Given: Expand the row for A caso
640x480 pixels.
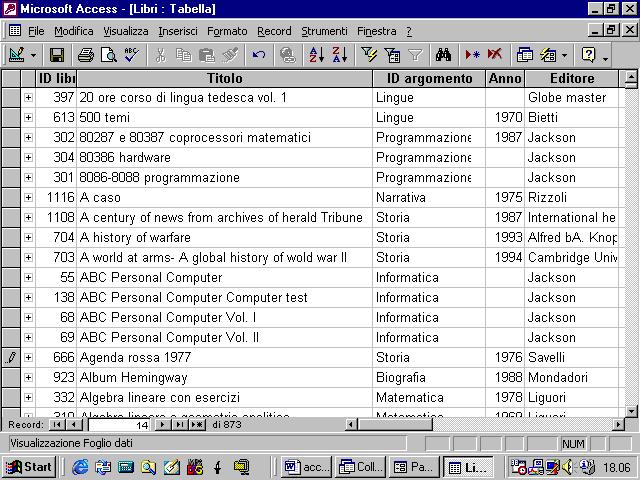Looking at the screenshot, I should click(x=28, y=197).
